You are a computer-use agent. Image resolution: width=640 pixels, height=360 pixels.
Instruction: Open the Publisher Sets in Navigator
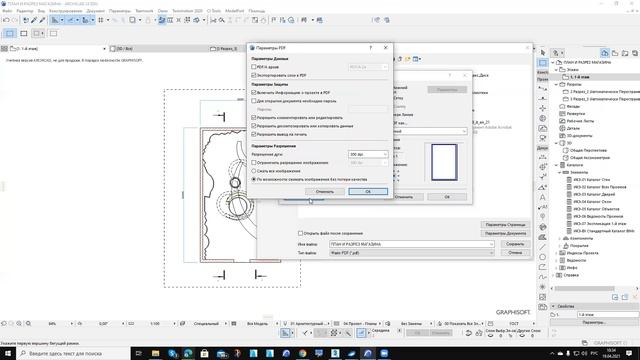(x=635, y=53)
